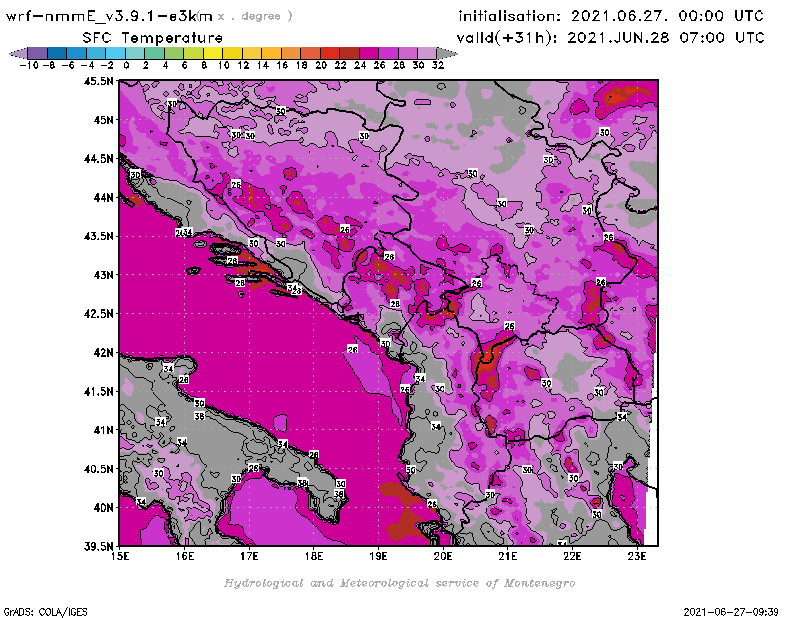Click the red legend swatch between 20 and 22
Viewport: 800px width, 618px height.
click(330, 53)
